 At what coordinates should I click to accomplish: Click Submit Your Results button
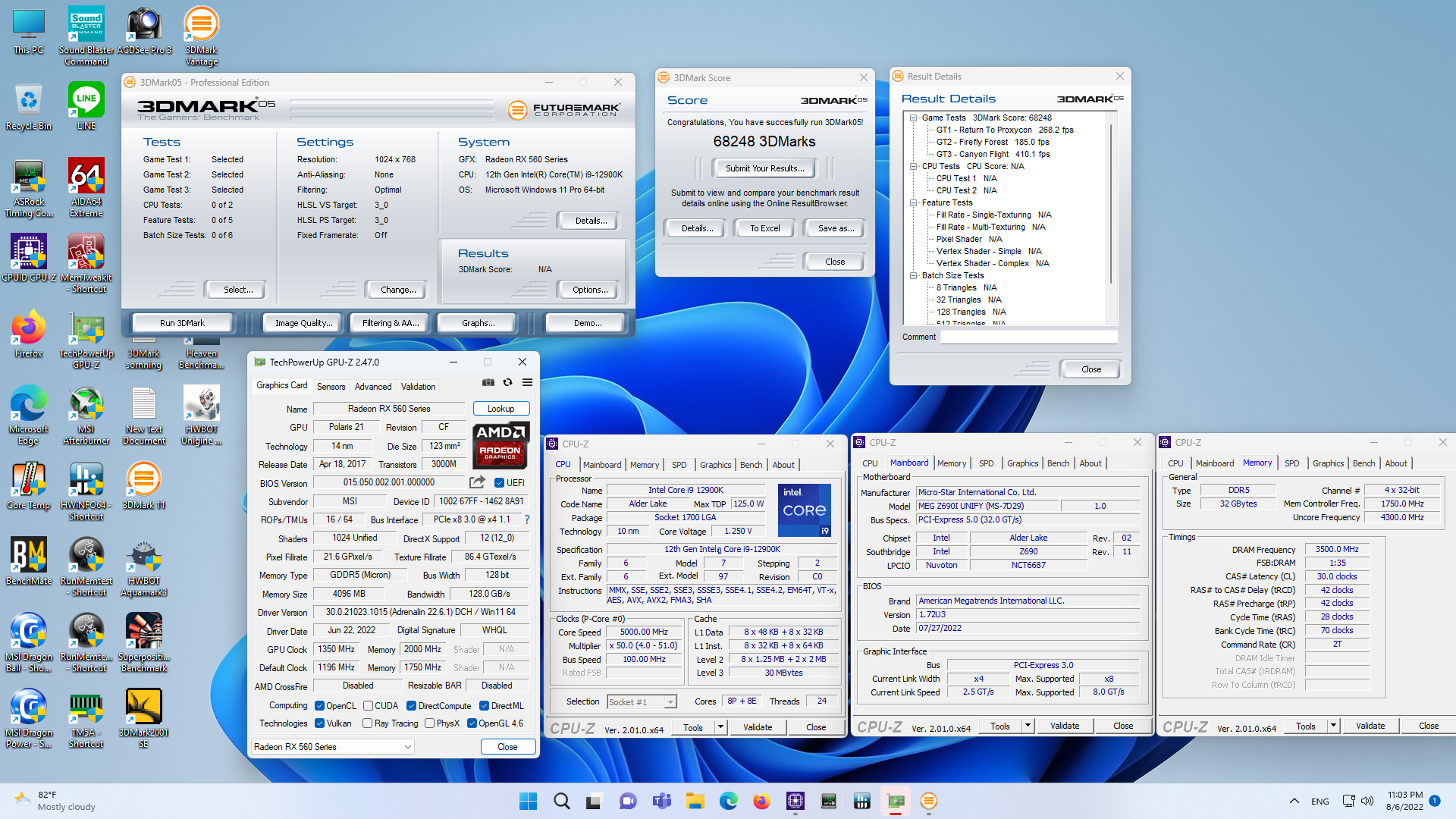pyautogui.click(x=764, y=168)
